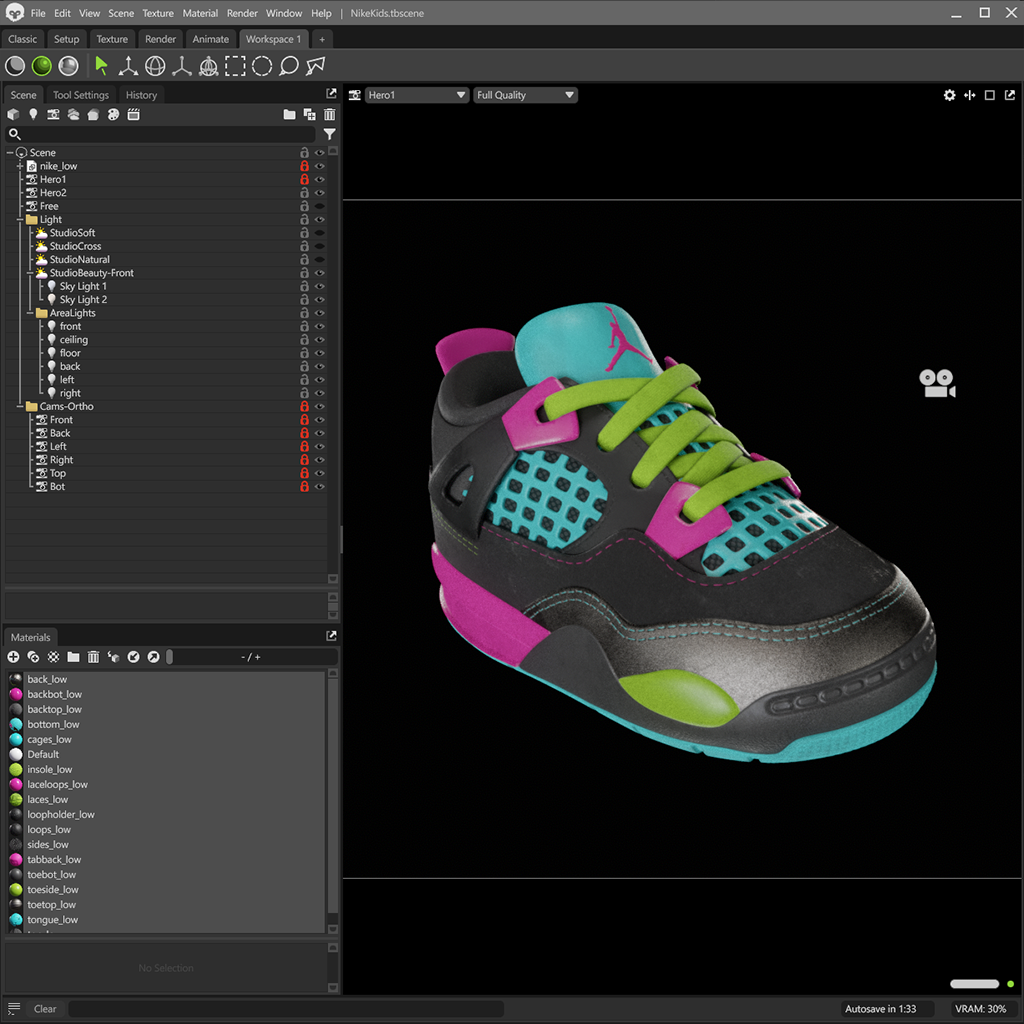This screenshot has height=1024, width=1024.
Task: Hide the ceiling area light
Action: (x=320, y=340)
